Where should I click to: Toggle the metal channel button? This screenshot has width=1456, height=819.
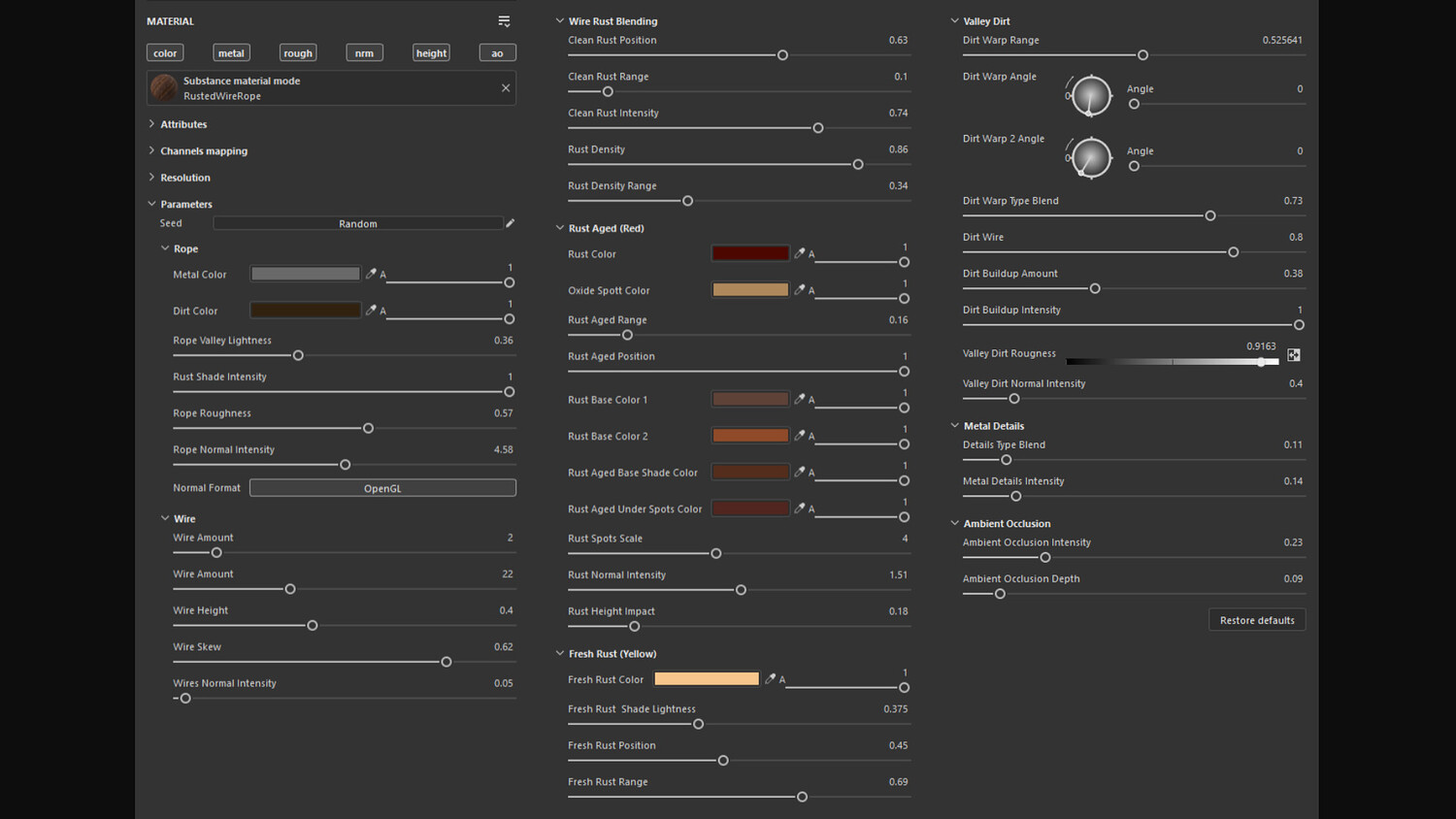click(x=231, y=52)
